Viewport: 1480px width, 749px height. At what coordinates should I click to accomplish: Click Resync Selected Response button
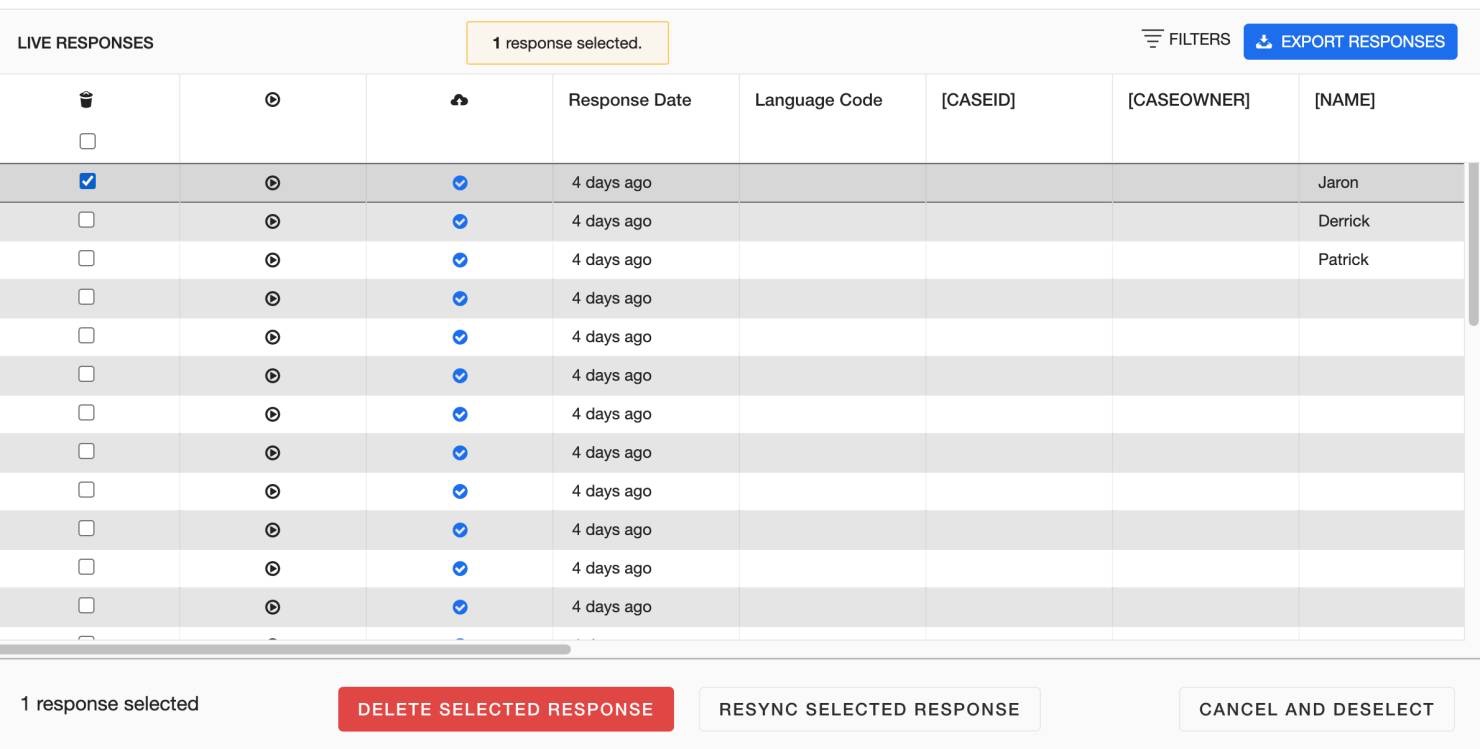click(x=869, y=709)
